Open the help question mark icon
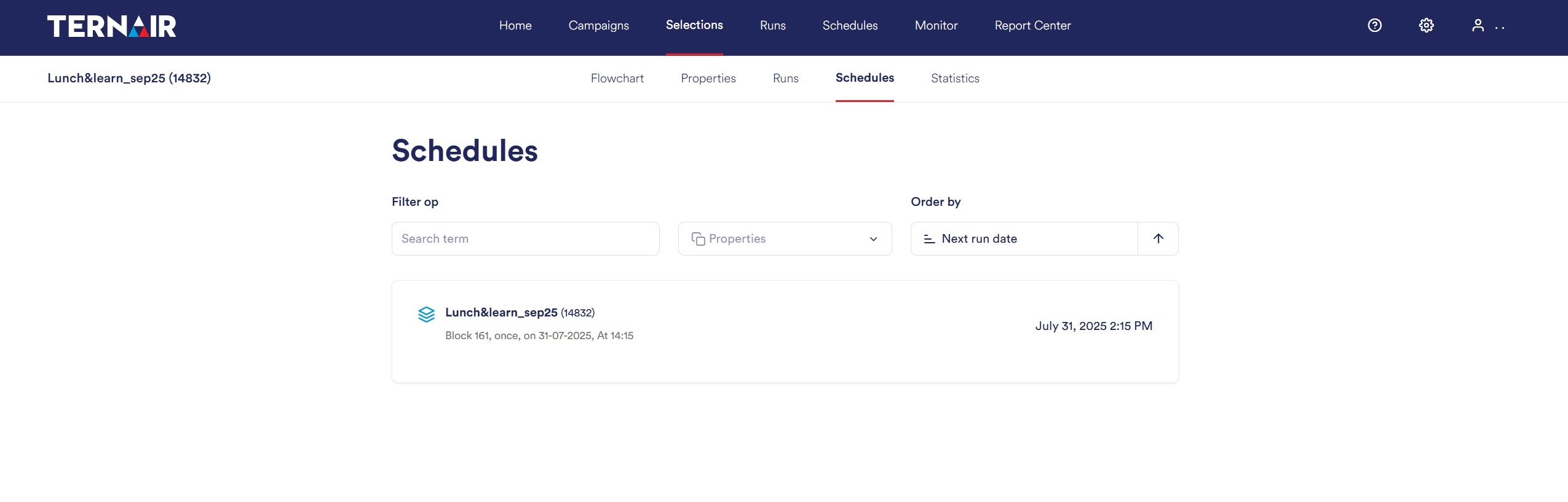The width and height of the screenshot is (1568, 502). (x=1374, y=25)
